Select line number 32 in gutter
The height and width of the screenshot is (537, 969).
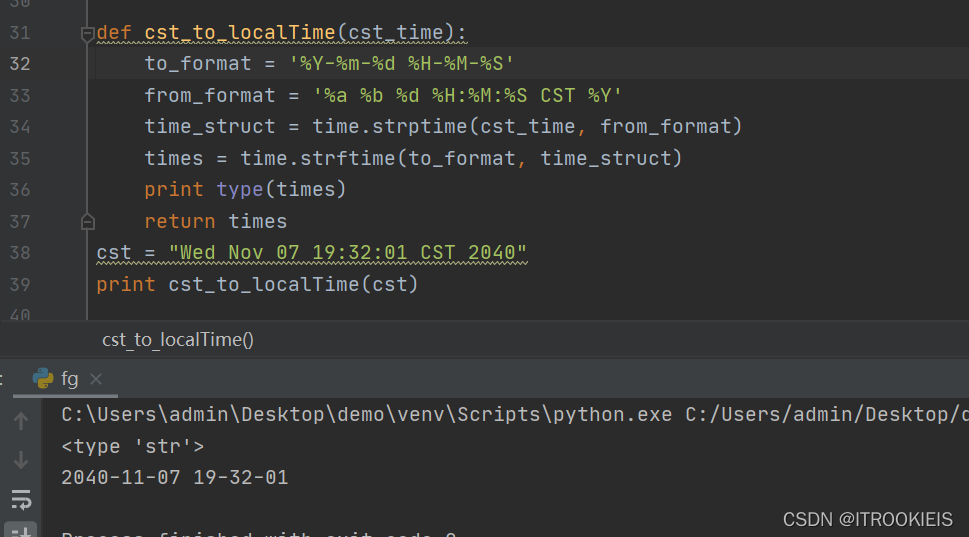pyautogui.click(x=20, y=64)
